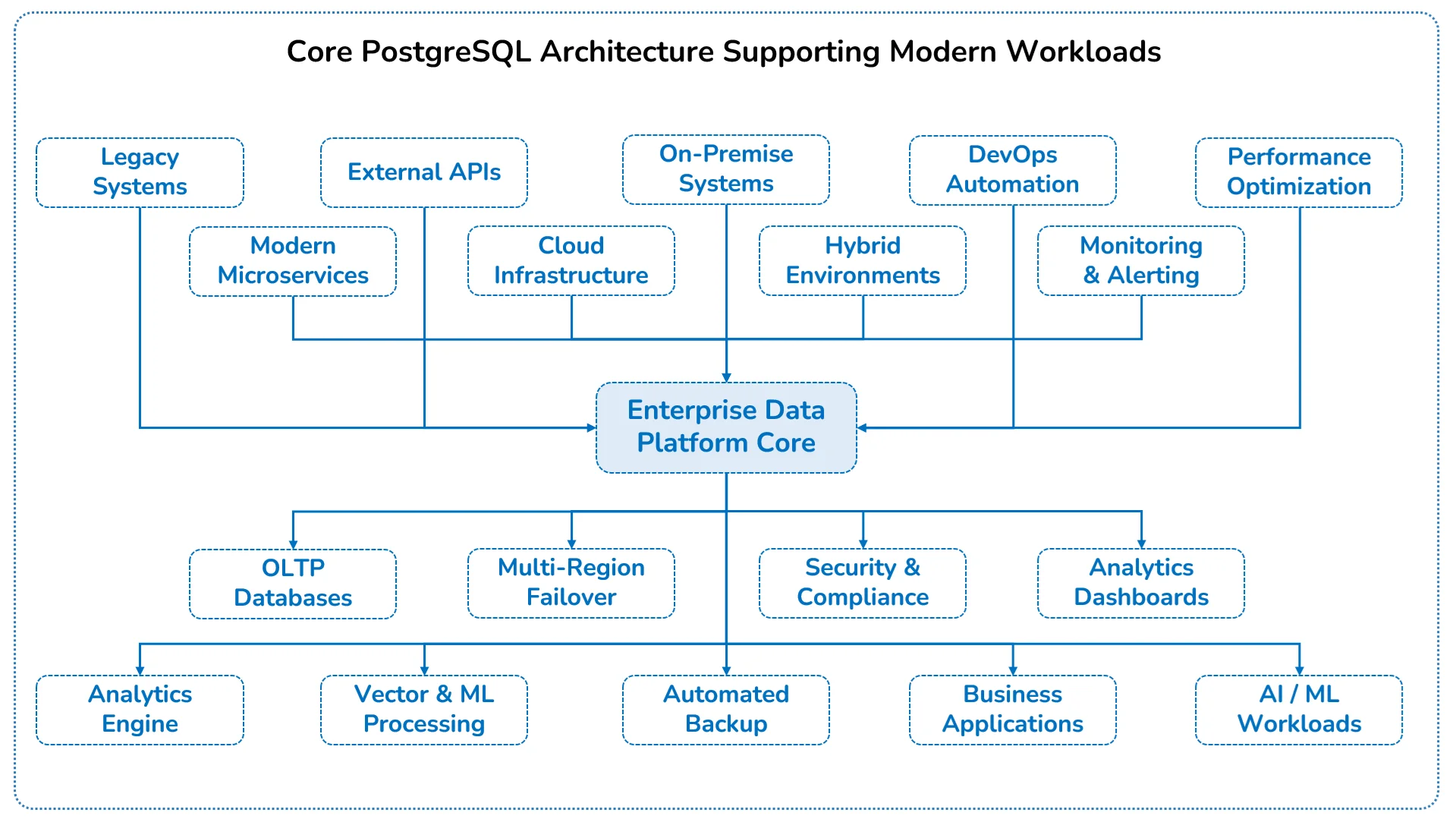Click the diagram title 'Core PostgreSQL Architecture Supporting Modern Workloads'
The width and height of the screenshot is (1456, 819).
point(724,52)
